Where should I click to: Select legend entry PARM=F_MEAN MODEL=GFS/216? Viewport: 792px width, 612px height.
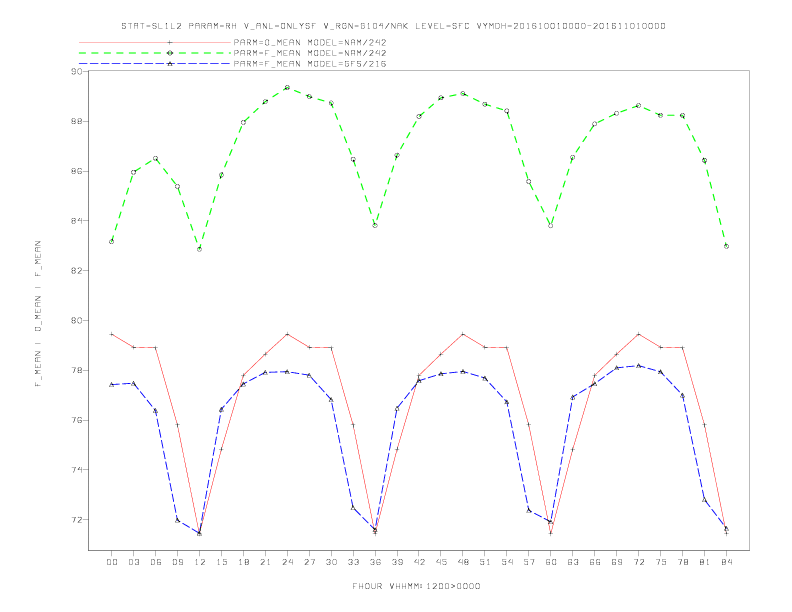(310, 64)
